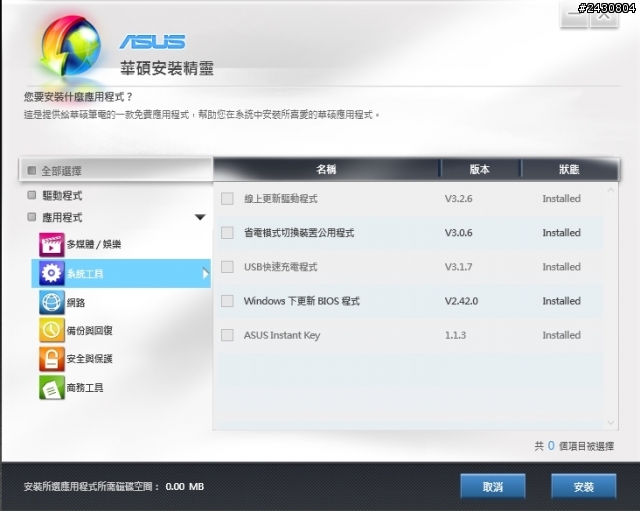Click the 0.00 MB disk space value
Viewport: 640px width, 511px height.
(185, 487)
